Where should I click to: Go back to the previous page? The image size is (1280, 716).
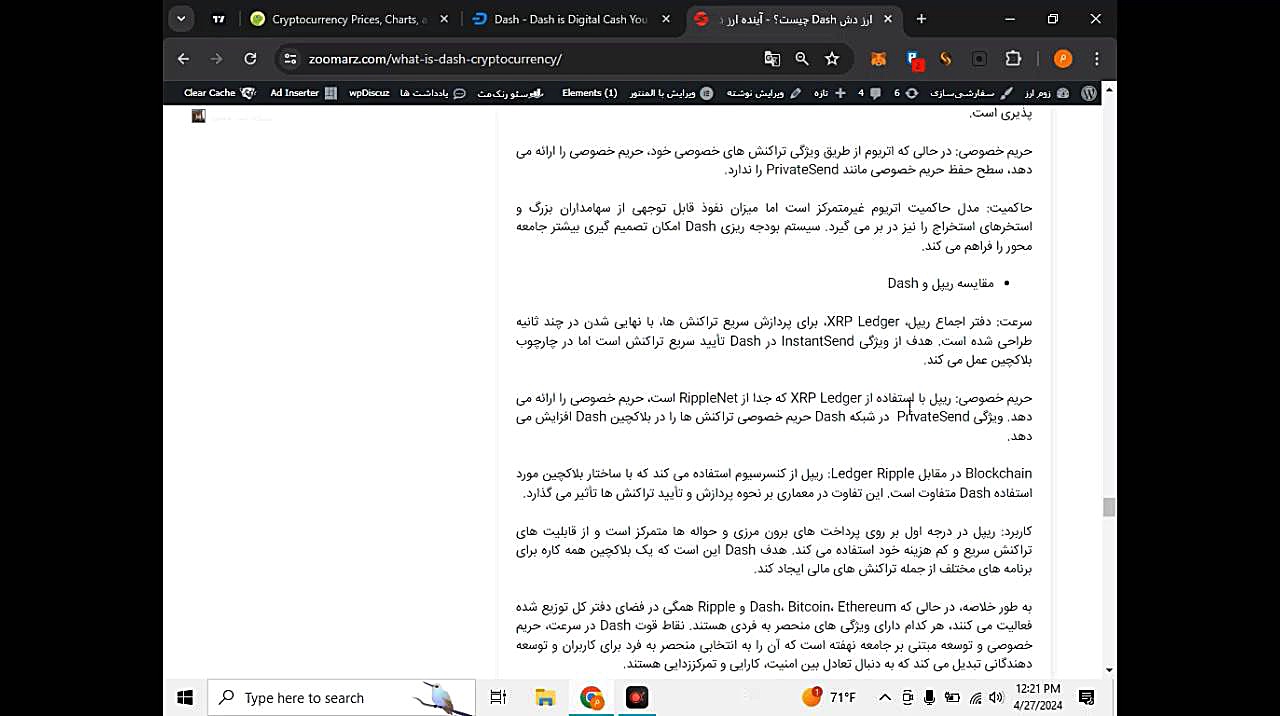click(x=183, y=59)
